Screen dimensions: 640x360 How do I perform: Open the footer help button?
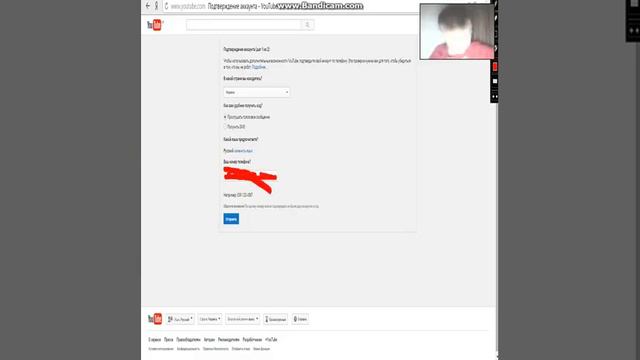tap(300, 319)
